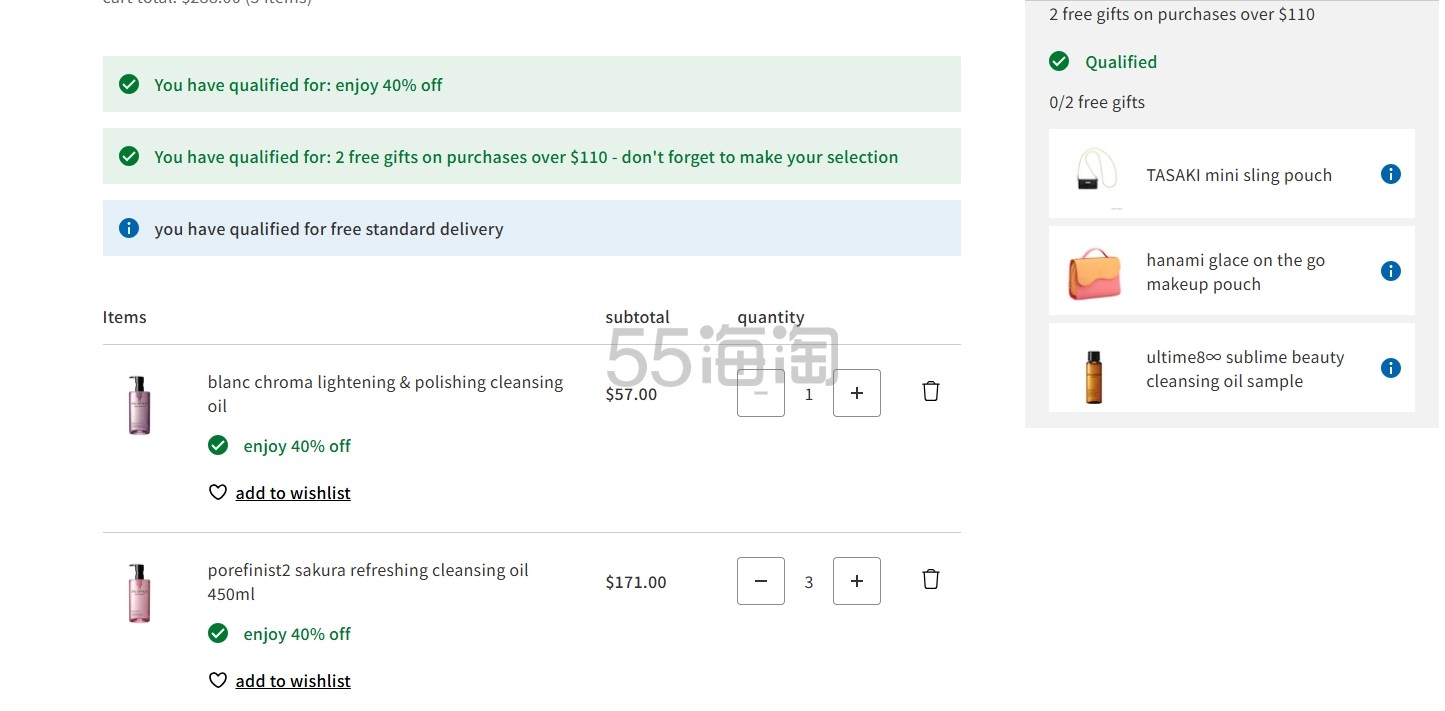
Task: Pick ultime8 sublime beauty cleansing oil sample
Action: pyautogui.click(x=1244, y=369)
